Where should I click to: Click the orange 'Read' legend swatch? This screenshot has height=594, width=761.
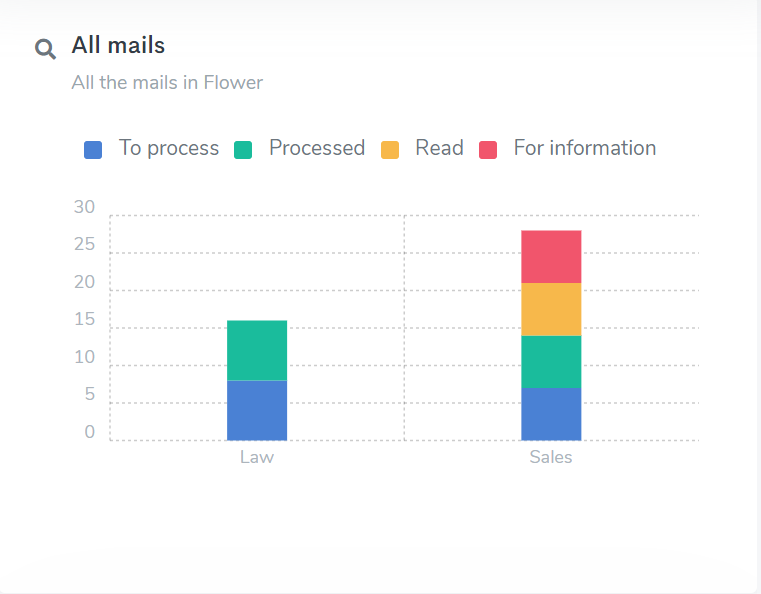[x=390, y=150]
